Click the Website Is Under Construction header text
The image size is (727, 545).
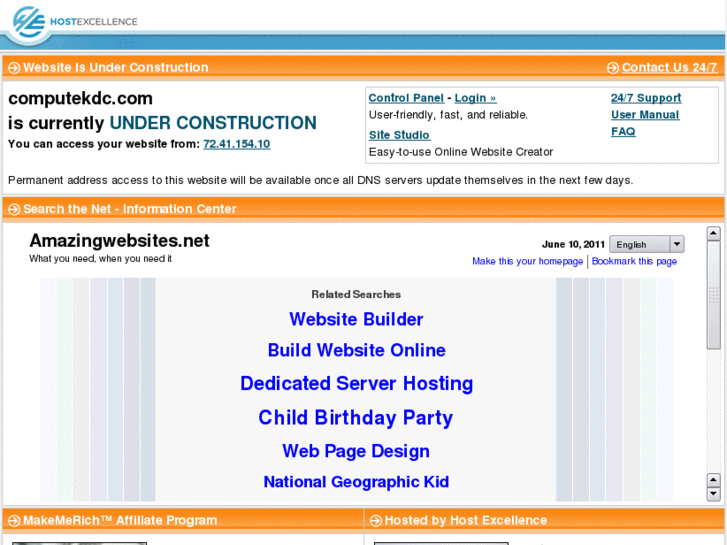[x=116, y=68]
